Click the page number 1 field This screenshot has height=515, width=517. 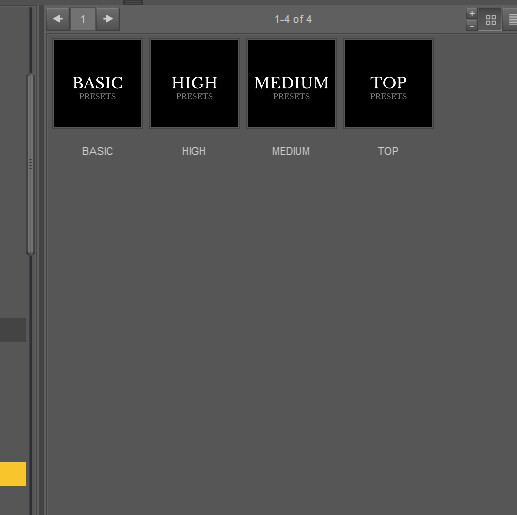point(83,19)
